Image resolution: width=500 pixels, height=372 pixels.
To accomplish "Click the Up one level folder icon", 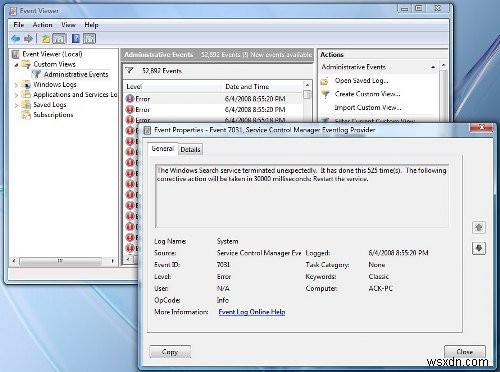I will [46, 39].
